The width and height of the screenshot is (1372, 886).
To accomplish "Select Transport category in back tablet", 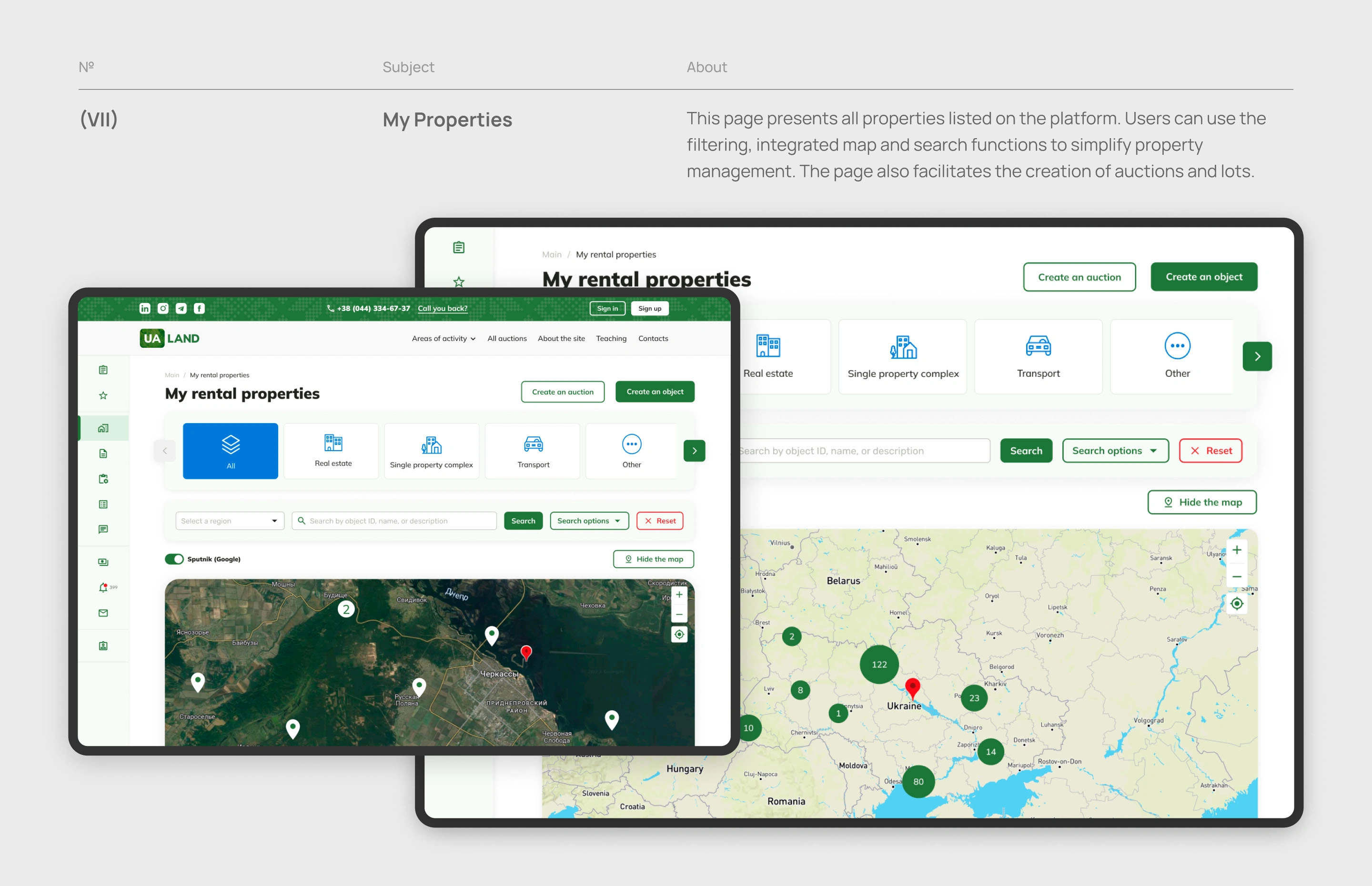I will point(1039,357).
